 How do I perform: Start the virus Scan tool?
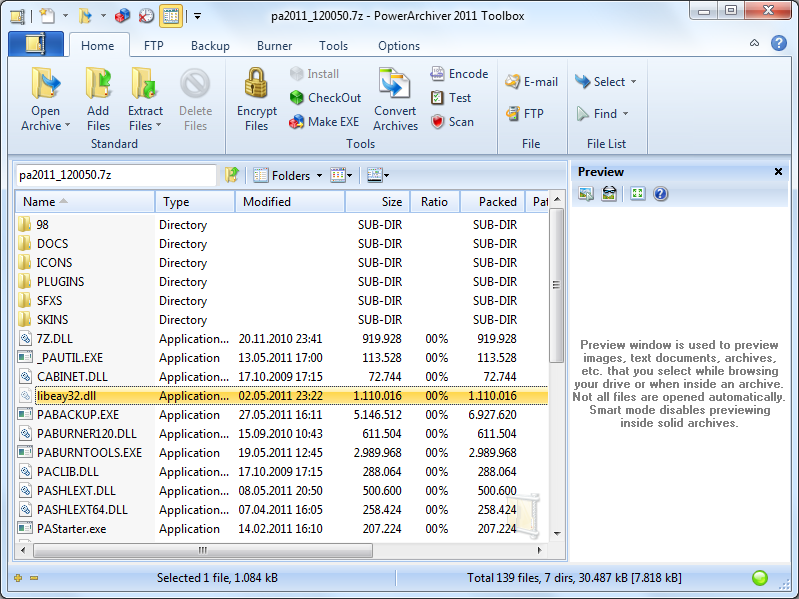click(452, 122)
